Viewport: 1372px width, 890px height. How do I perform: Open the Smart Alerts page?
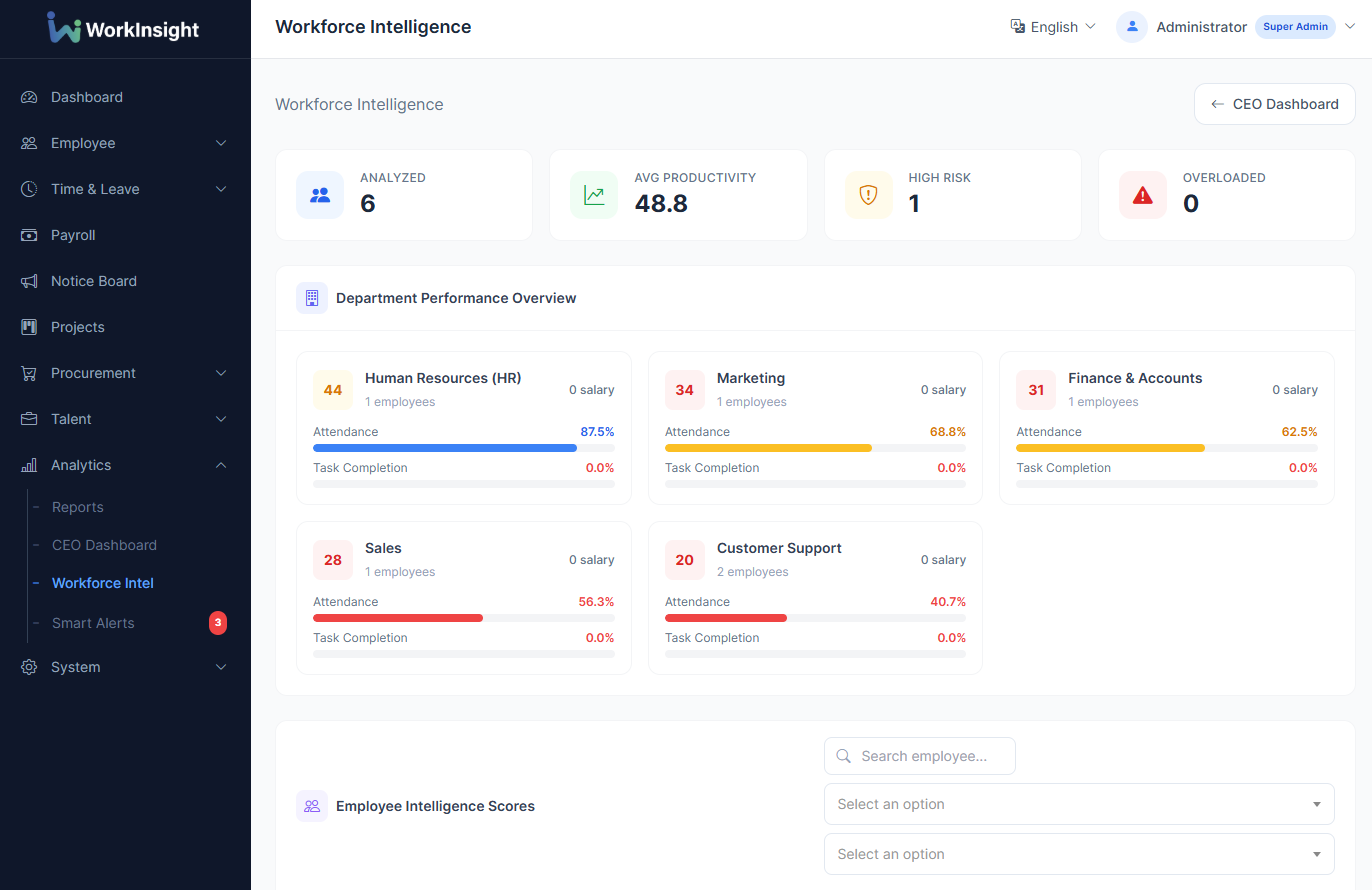click(93, 623)
